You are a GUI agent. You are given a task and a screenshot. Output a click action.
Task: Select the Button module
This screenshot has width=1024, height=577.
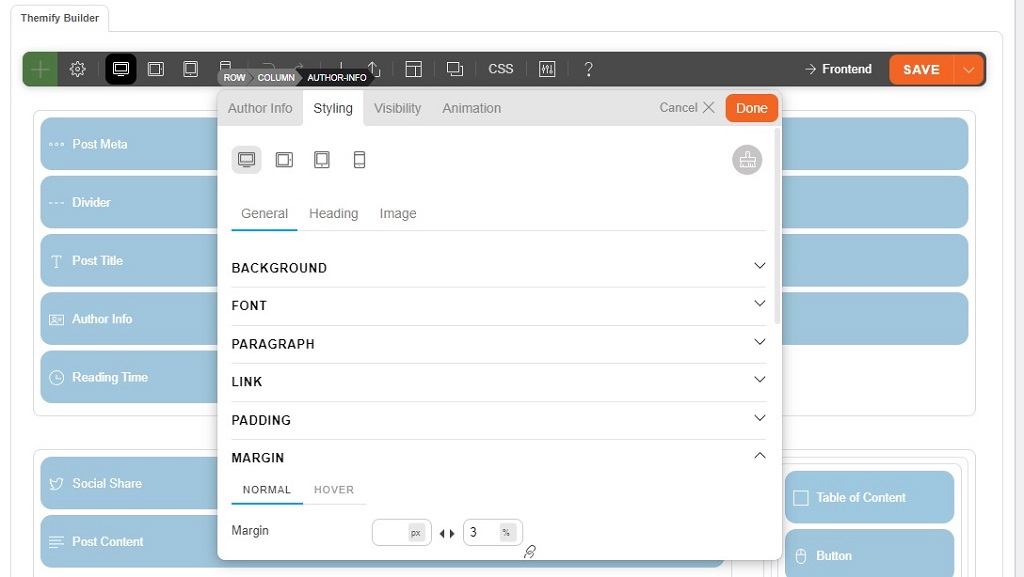pyautogui.click(x=869, y=554)
